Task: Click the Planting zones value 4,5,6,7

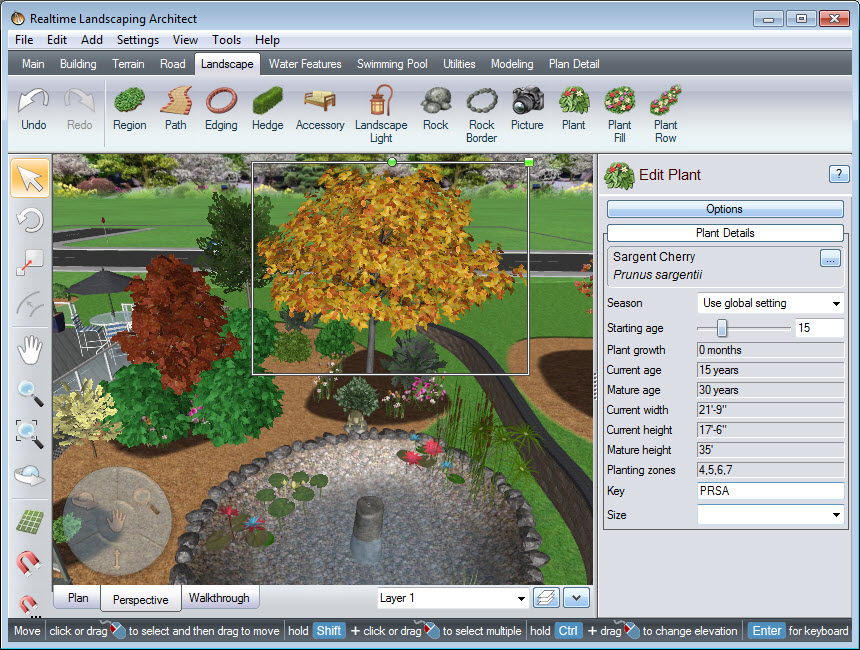Action: pyautogui.click(x=771, y=470)
